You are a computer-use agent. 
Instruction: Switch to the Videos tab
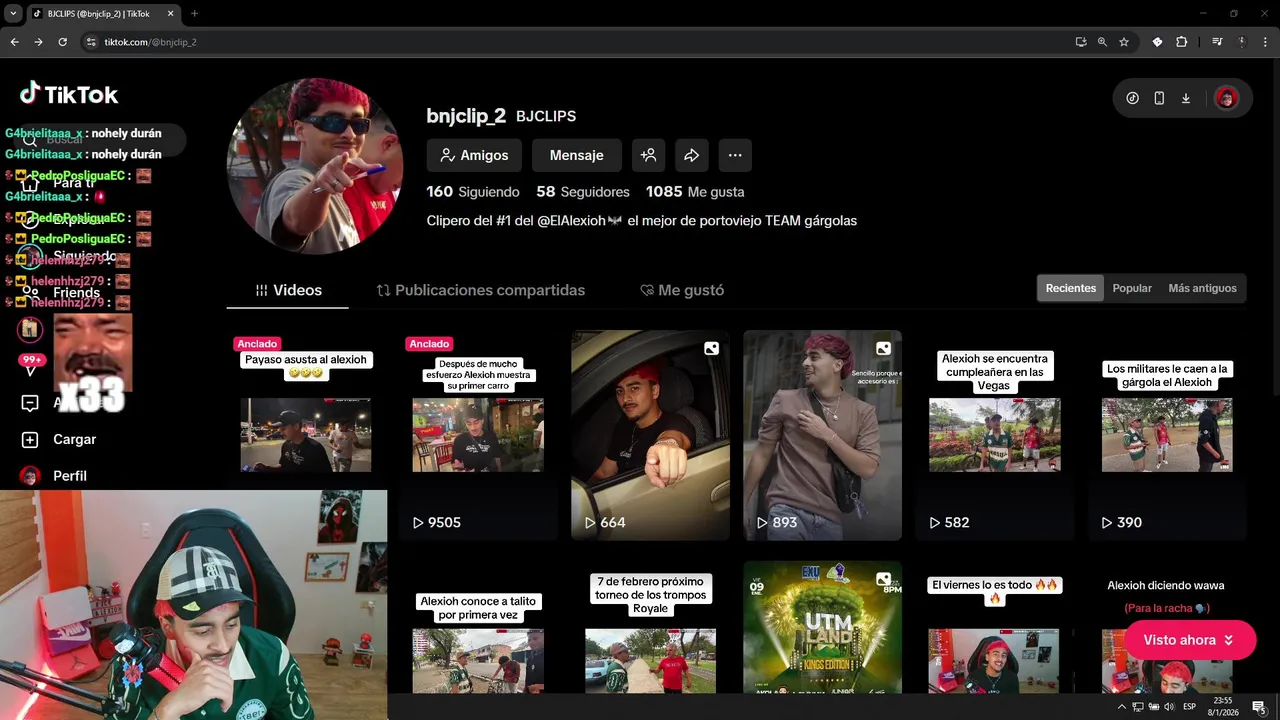pyautogui.click(x=288, y=290)
